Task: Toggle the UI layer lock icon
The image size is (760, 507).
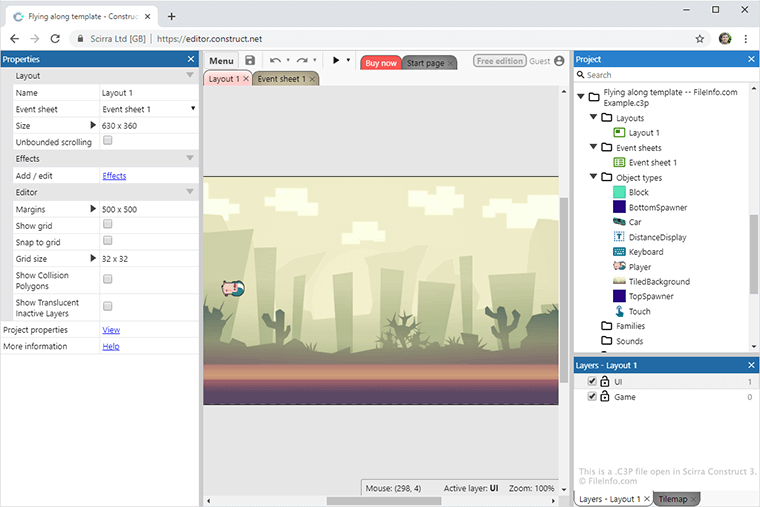Action: pos(605,382)
